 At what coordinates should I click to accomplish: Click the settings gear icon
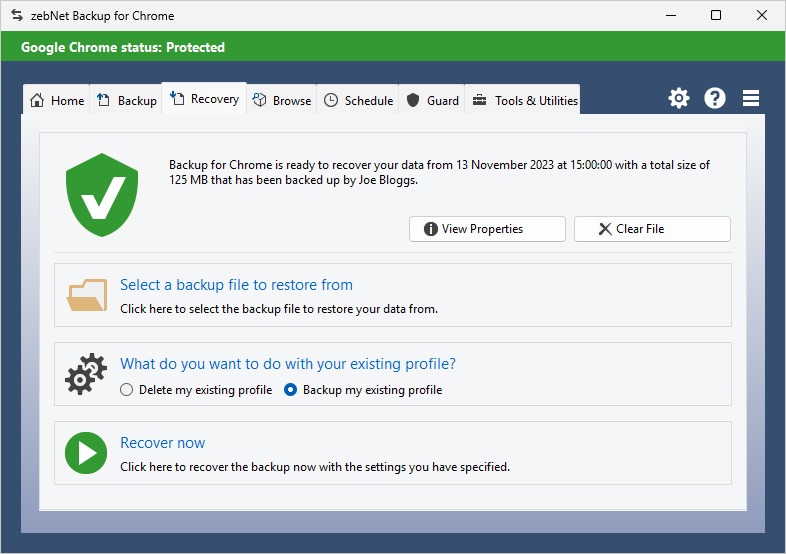point(679,98)
